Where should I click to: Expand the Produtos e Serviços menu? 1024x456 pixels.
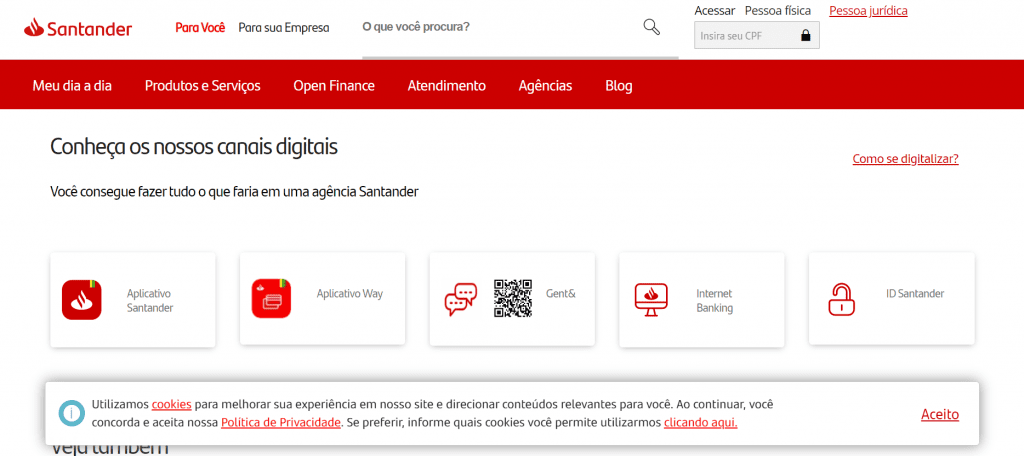pos(202,86)
